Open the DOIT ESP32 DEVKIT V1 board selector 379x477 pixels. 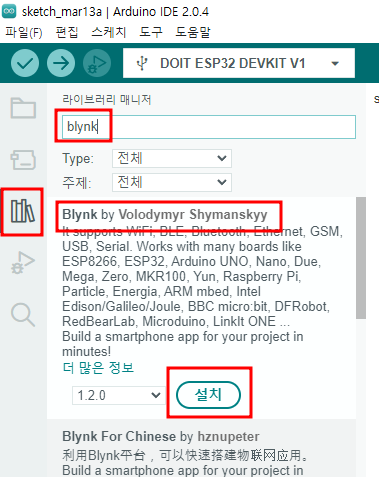(x=239, y=63)
